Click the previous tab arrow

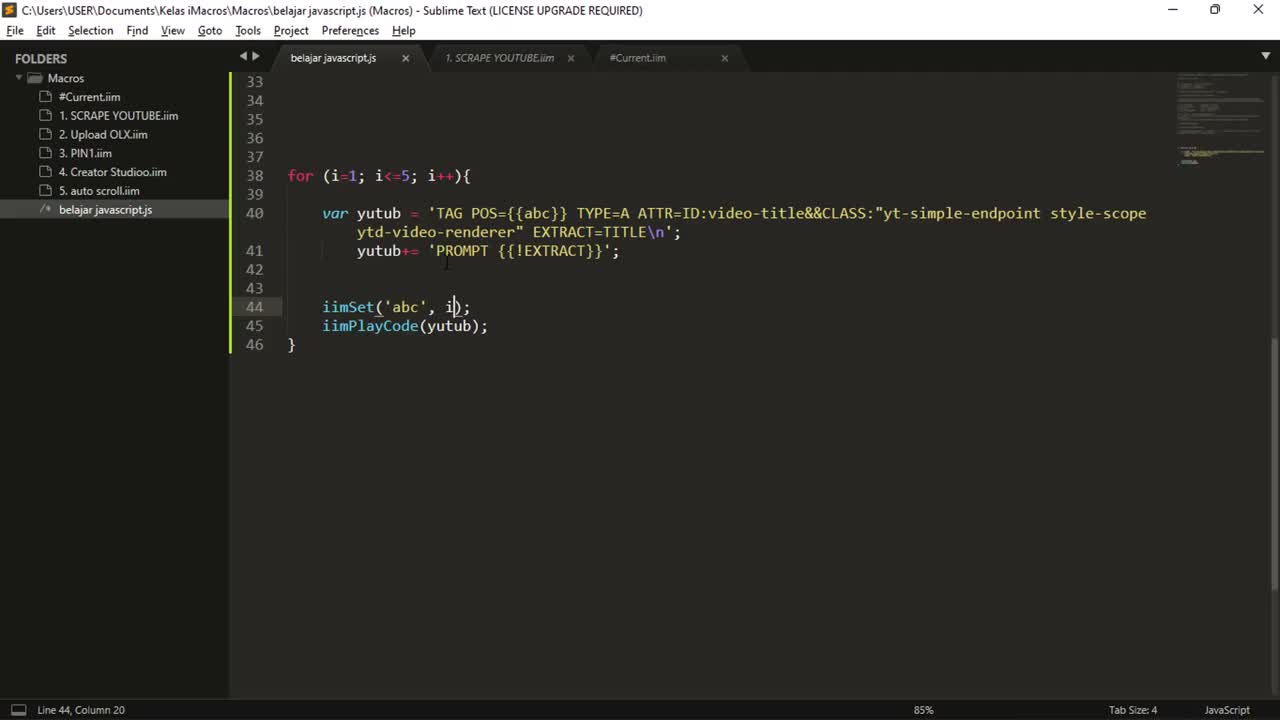point(243,57)
